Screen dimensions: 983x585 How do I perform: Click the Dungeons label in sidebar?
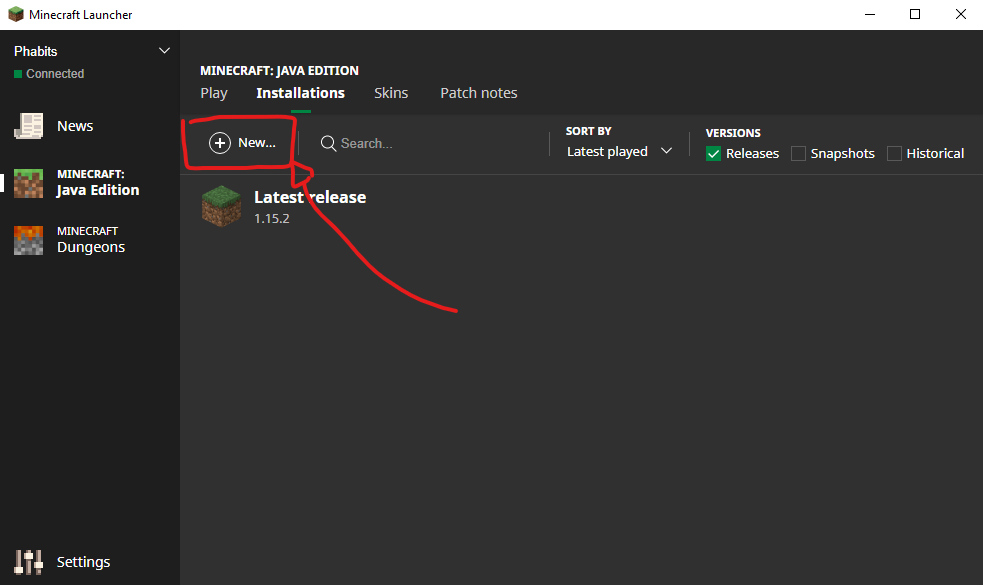point(91,248)
